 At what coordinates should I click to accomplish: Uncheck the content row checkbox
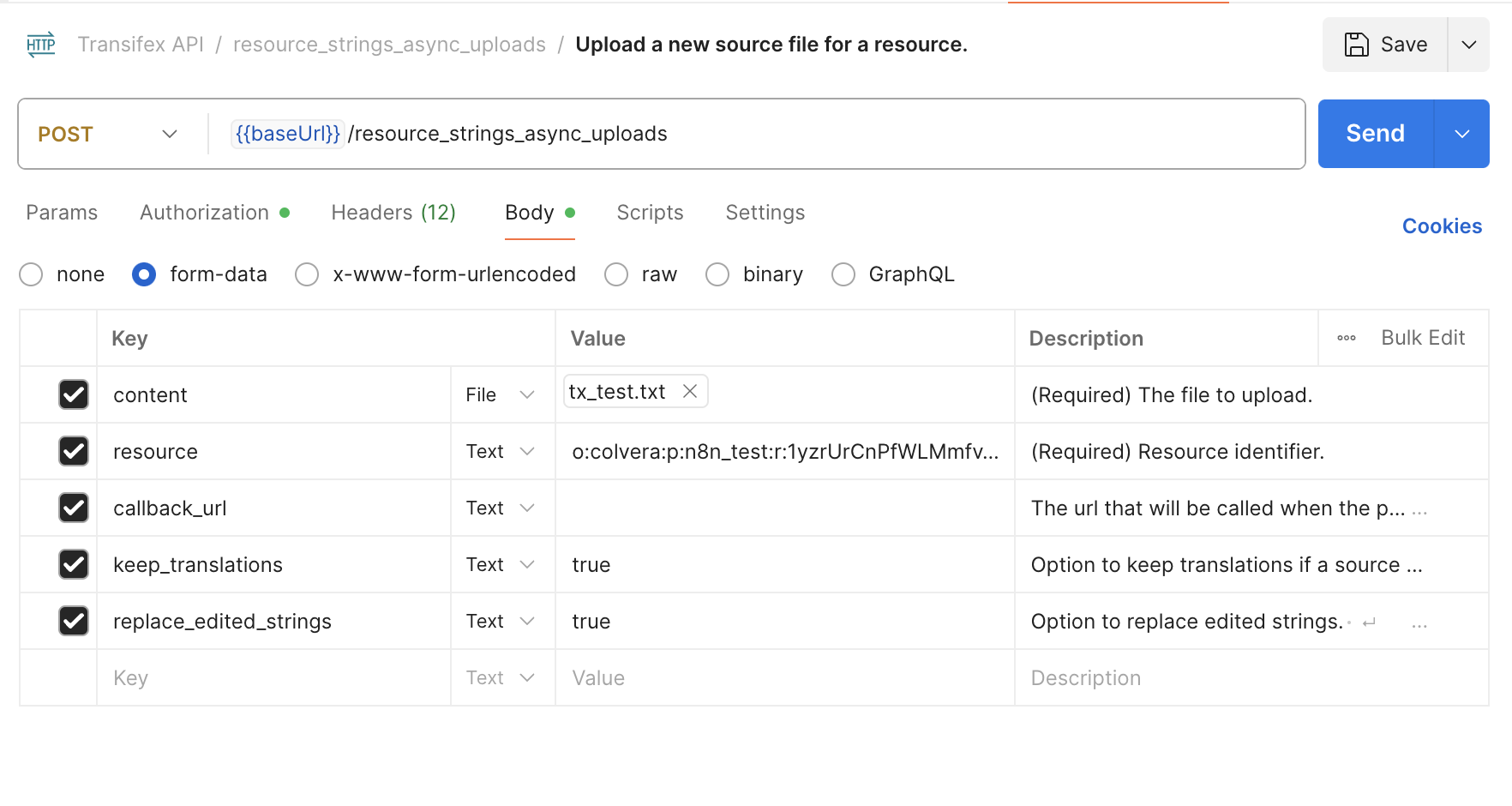pos(74,394)
